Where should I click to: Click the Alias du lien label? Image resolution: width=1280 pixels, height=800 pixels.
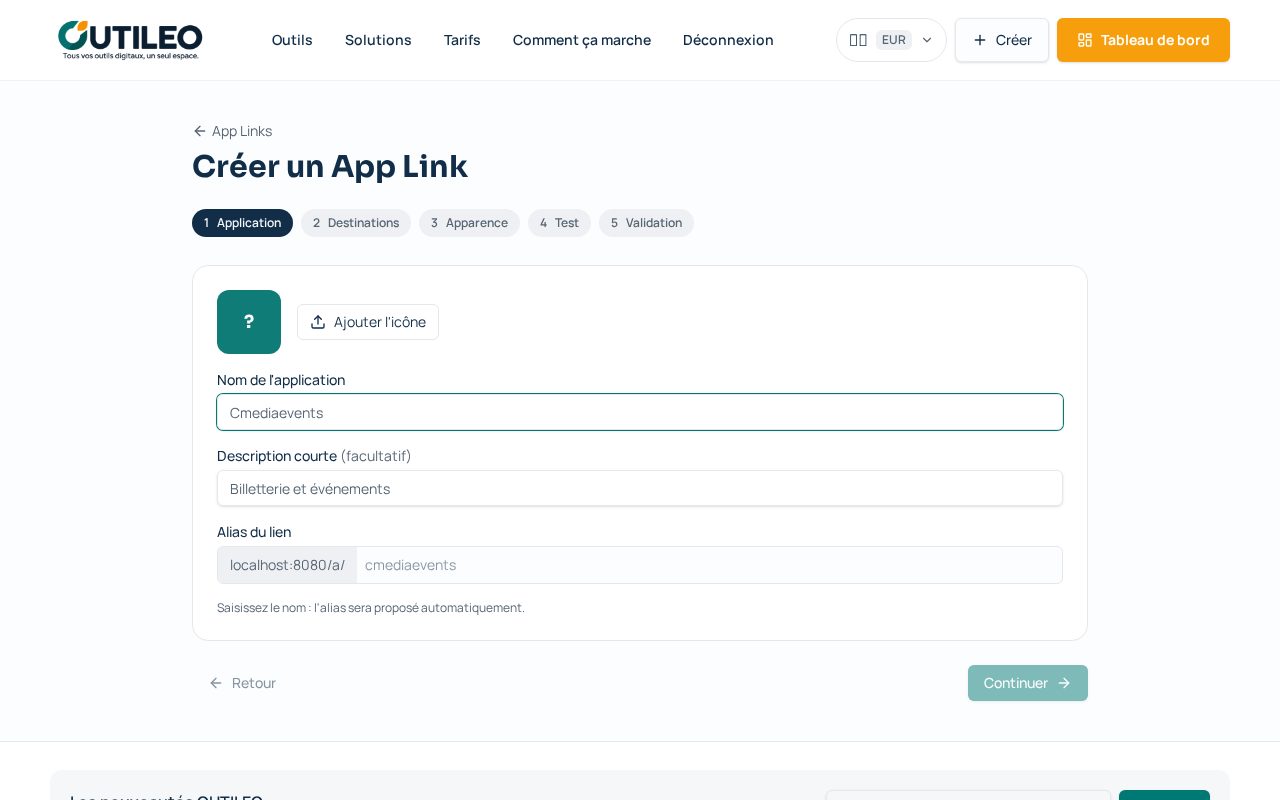254,532
